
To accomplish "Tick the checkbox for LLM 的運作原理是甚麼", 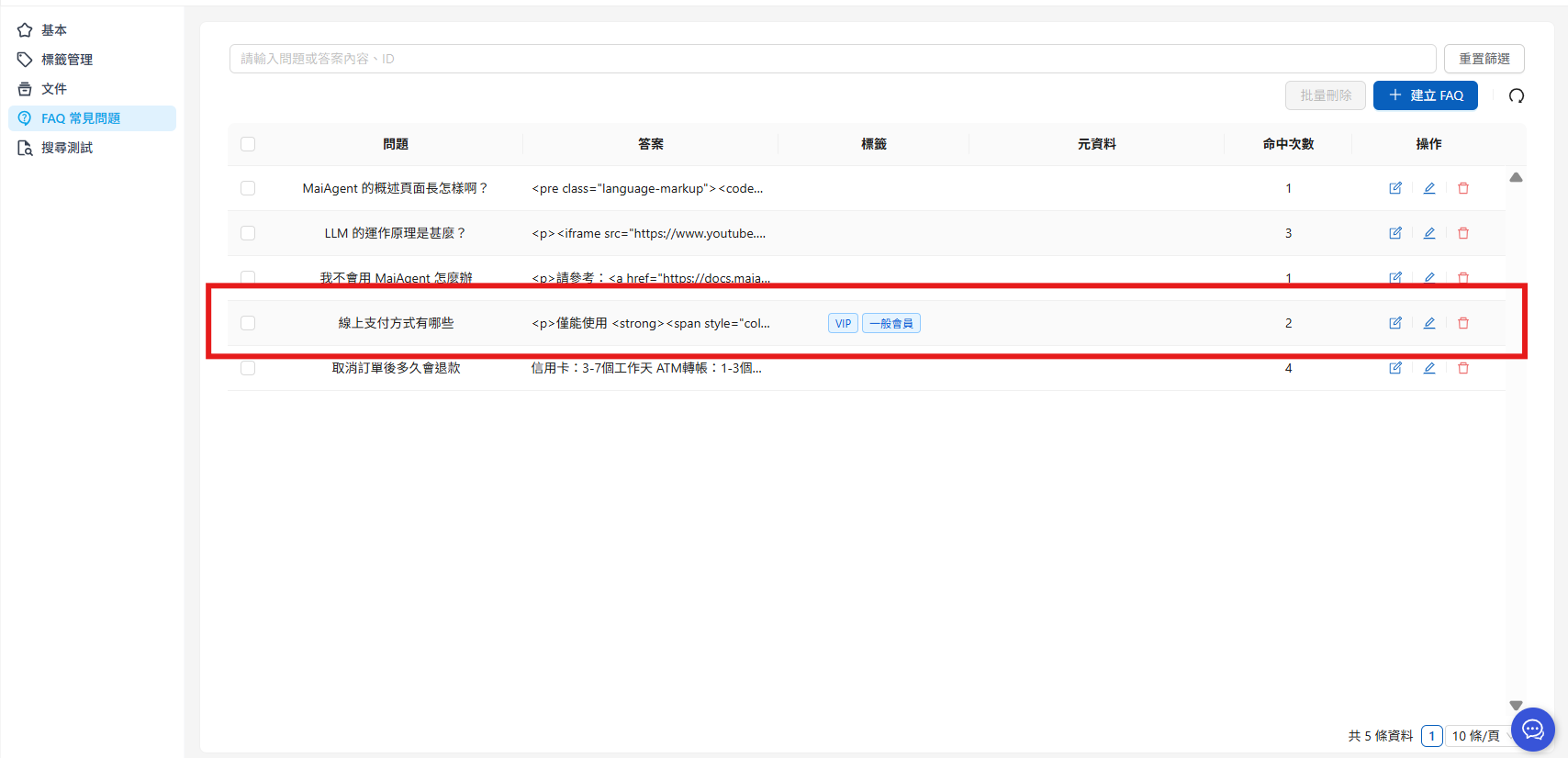I will (x=248, y=233).
